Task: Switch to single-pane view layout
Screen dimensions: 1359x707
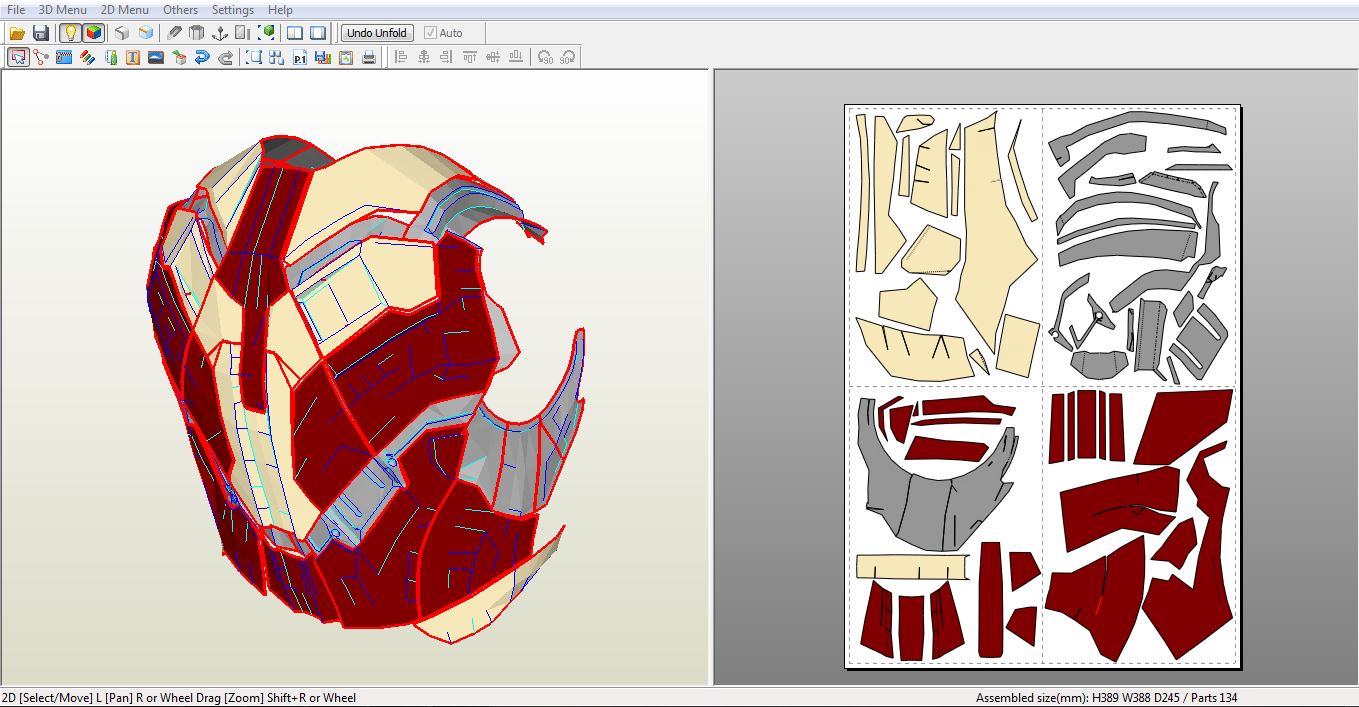Action: point(318,33)
